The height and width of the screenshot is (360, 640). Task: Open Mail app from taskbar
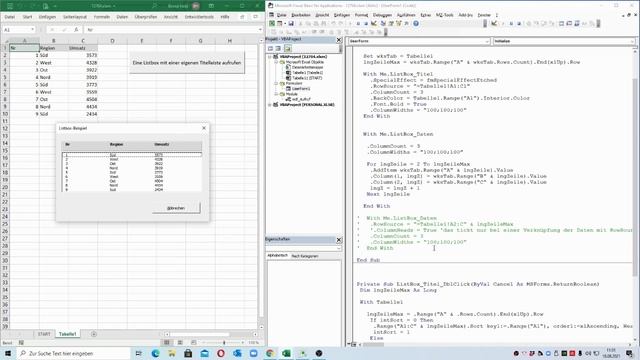pyautogui.click(x=204, y=353)
